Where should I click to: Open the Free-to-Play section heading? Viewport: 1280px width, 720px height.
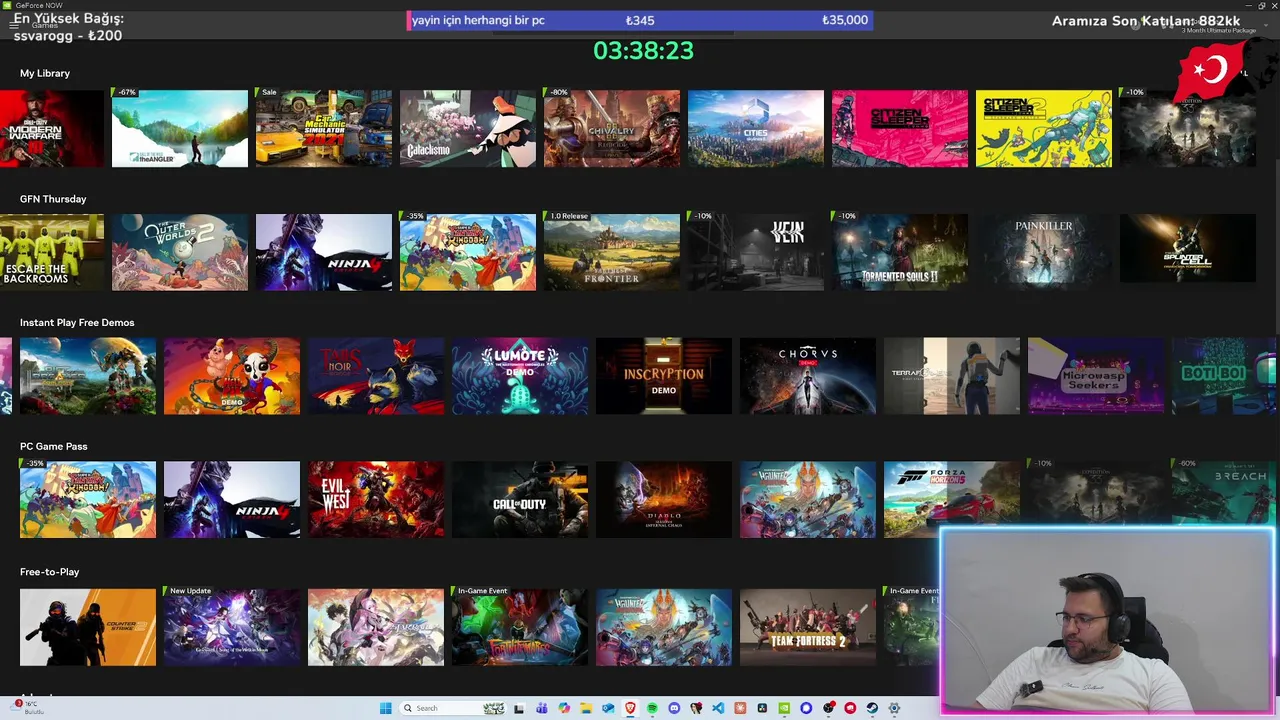(x=49, y=572)
